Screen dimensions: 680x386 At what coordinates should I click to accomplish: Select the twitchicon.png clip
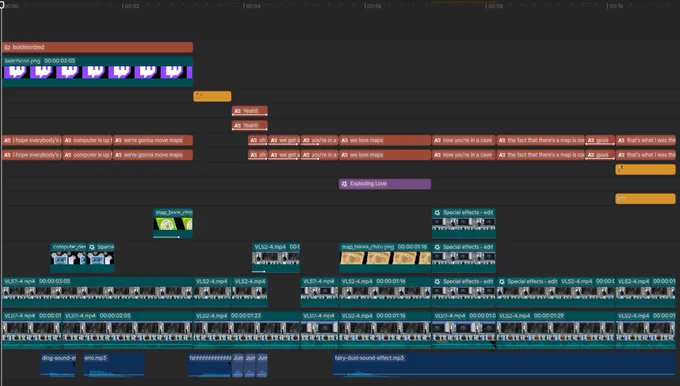pos(97,72)
